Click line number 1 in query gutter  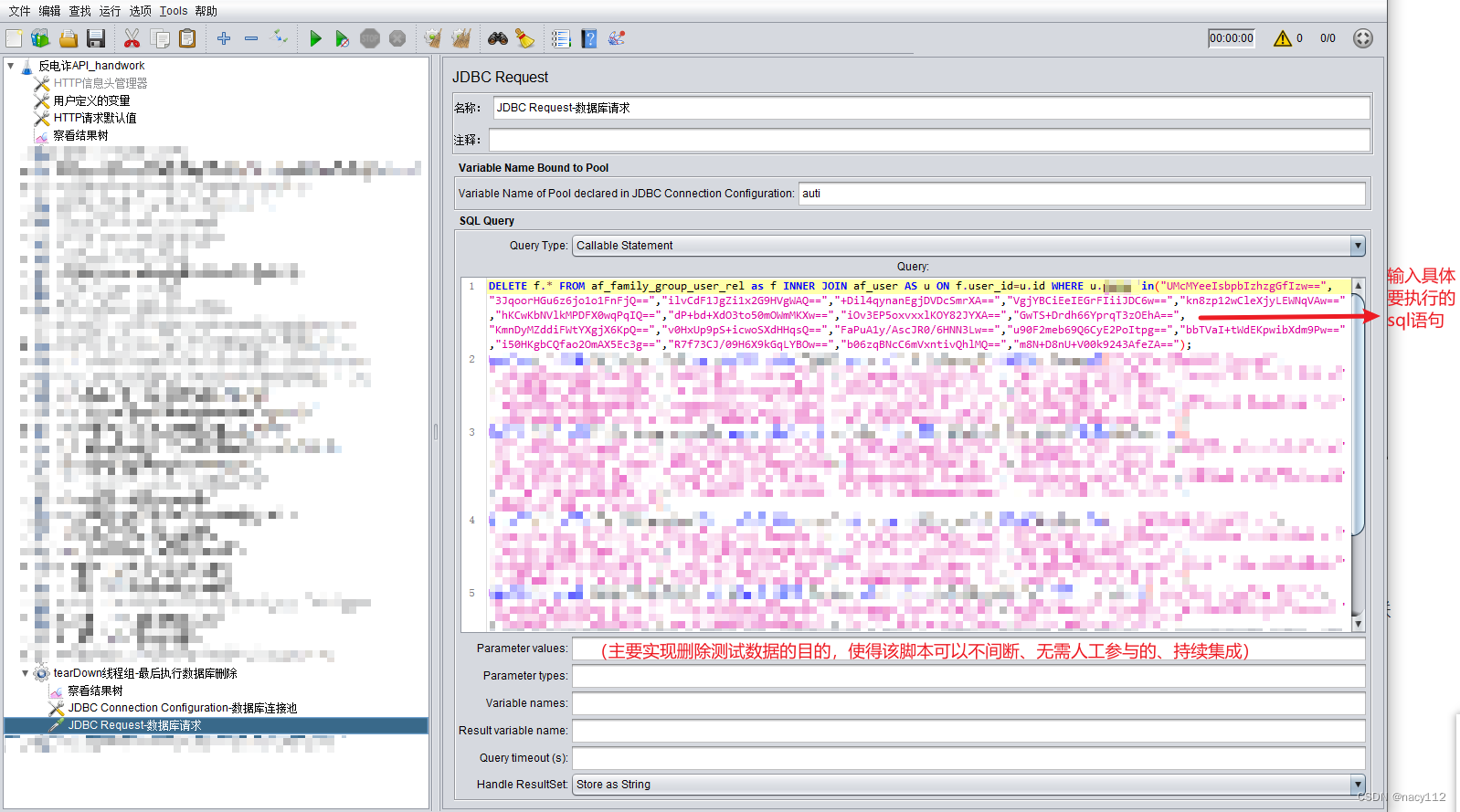pos(471,286)
